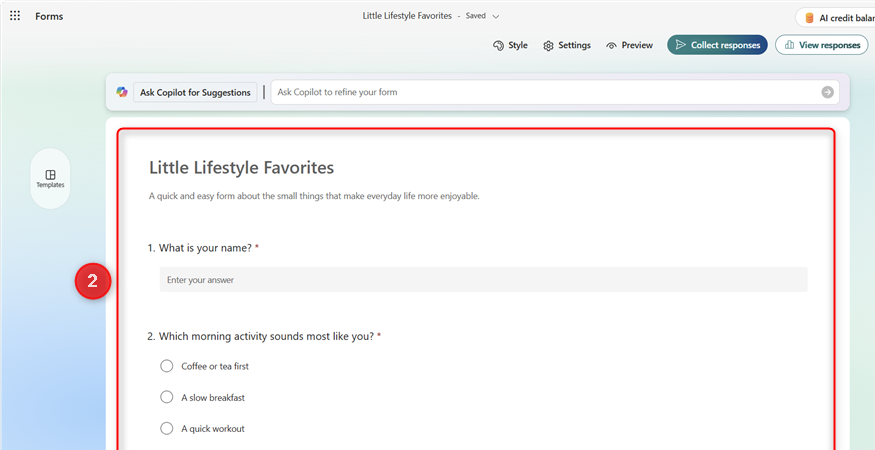Image resolution: width=875 pixels, height=450 pixels.
Task: Expand the Little Lifestyle Favorites title dropdown
Action: pyautogui.click(x=496, y=16)
